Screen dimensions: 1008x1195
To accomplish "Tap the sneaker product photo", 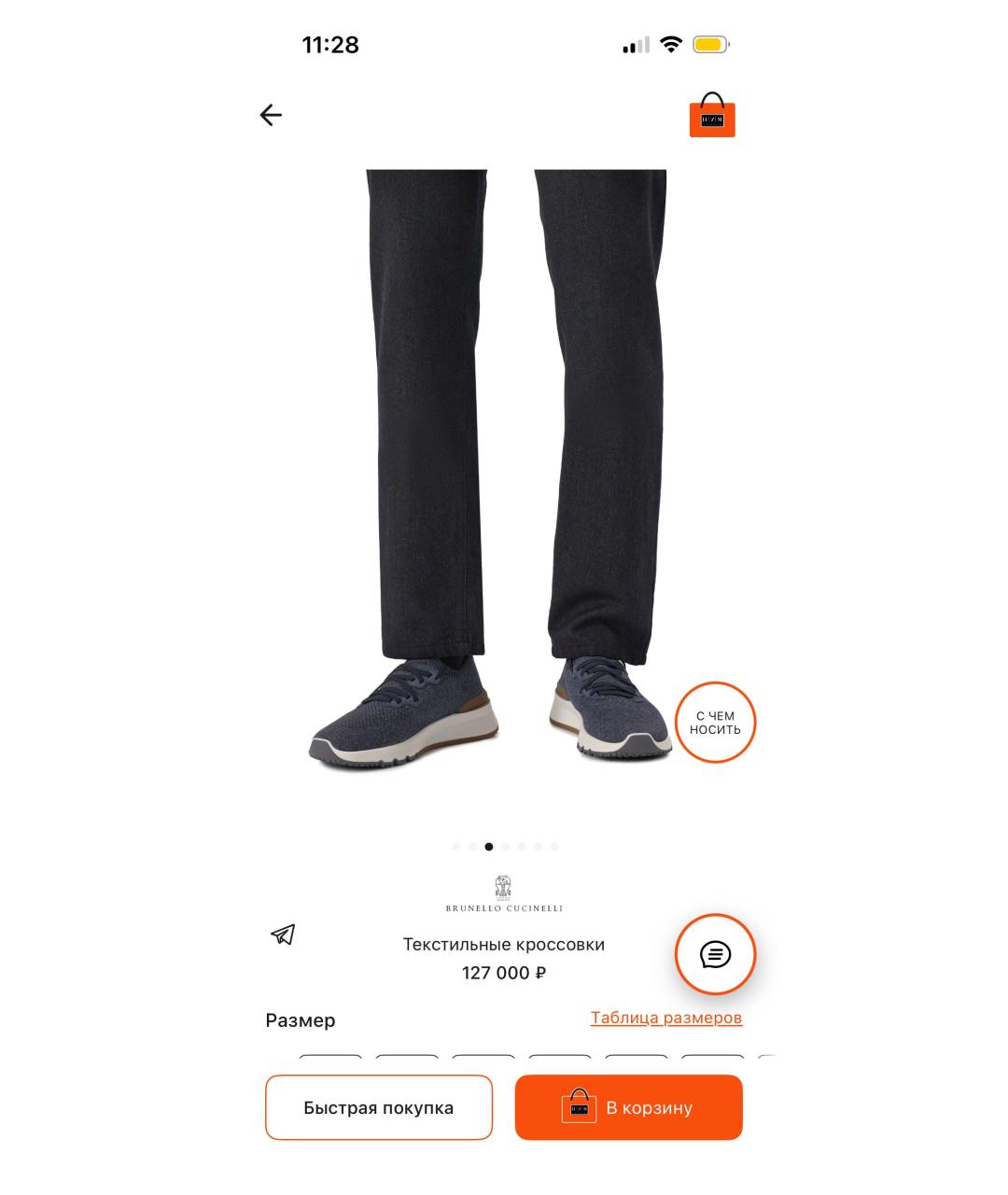I will (504, 467).
